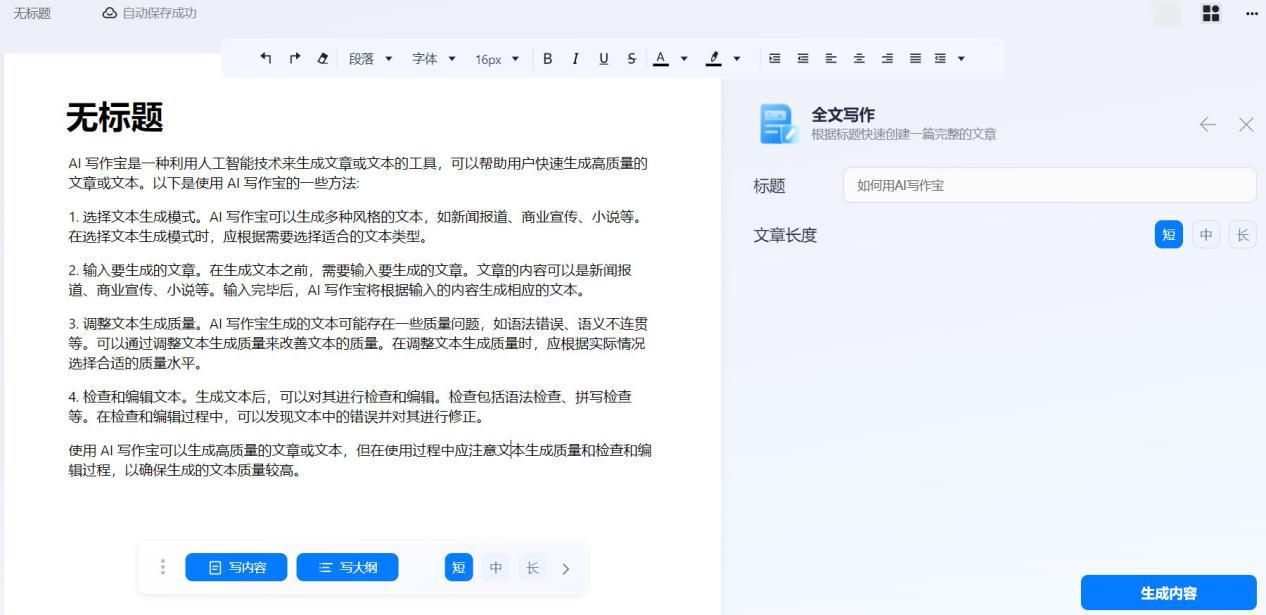Click the paragraph starting 1. 选择文本生成模式

(357, 227)
